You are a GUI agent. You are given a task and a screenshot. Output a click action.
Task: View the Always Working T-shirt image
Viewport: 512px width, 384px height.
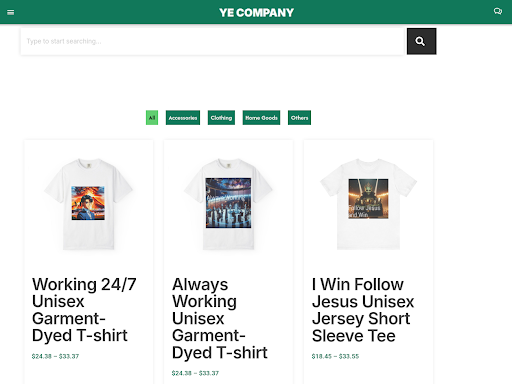[x=228, y=204]
